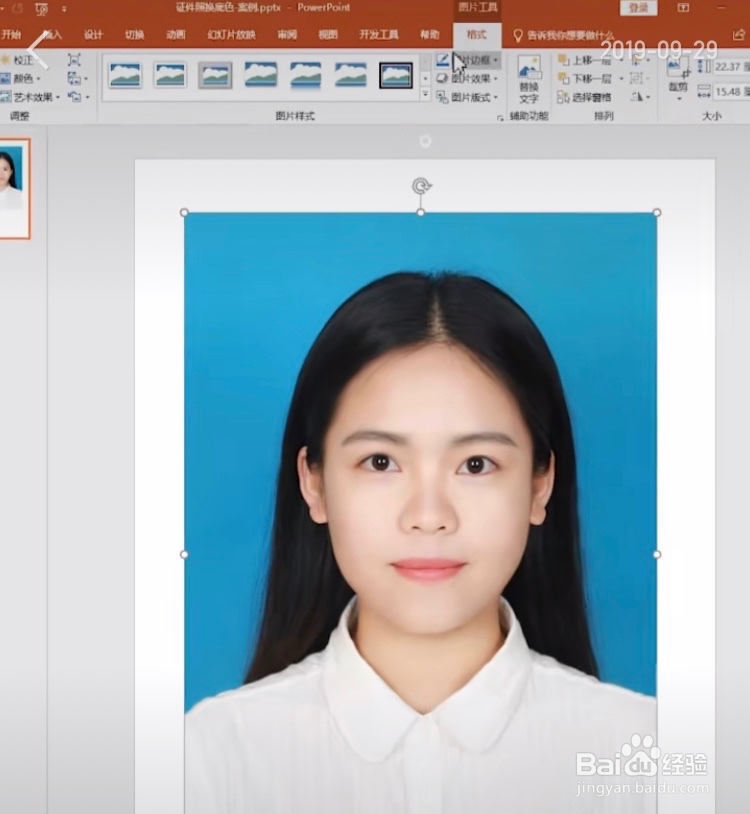Screen dimensions: 750x814
Task: Click the top-middle resize handle of photo
Action: 421,212
